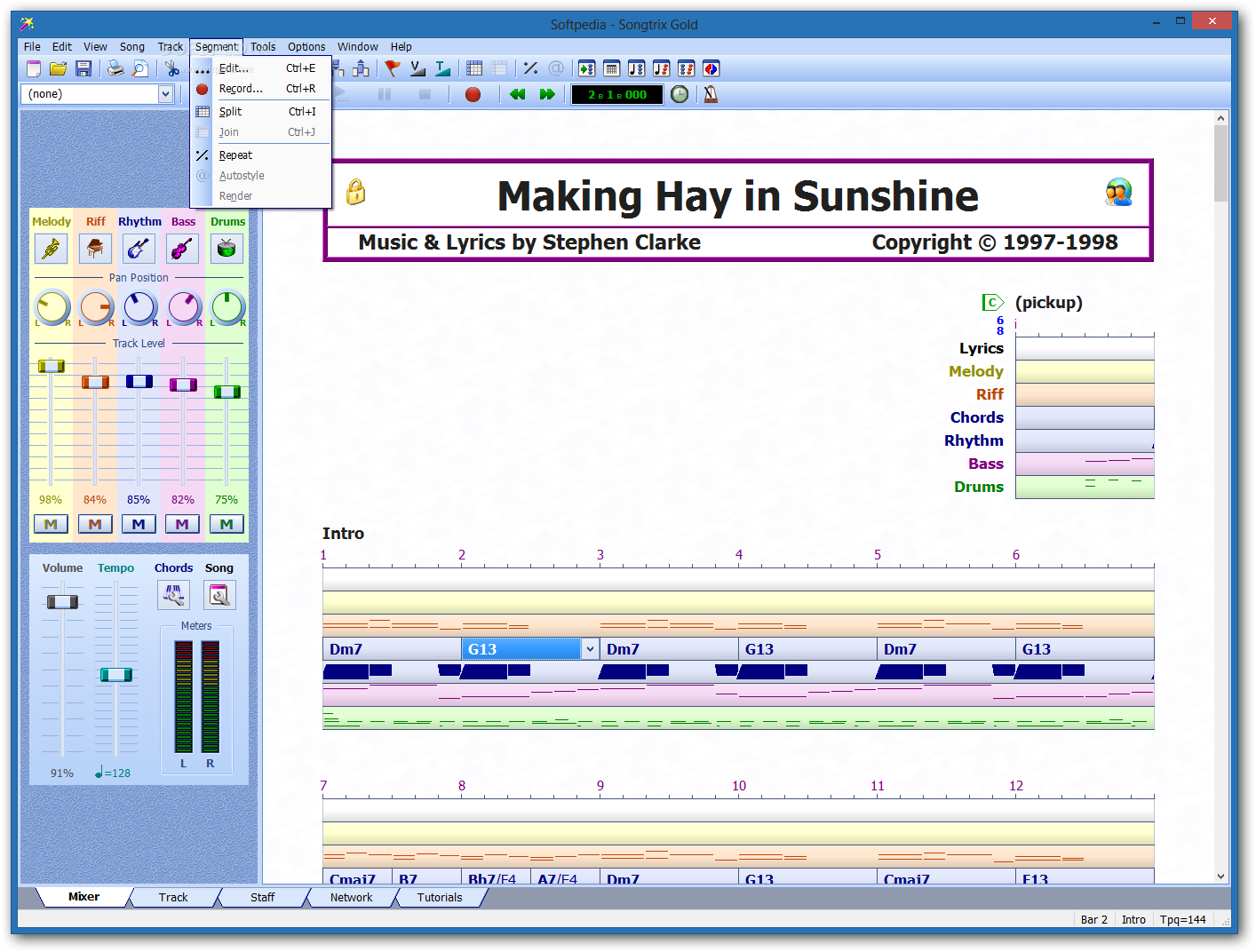Mute the Drums track
The image size is (1256, 952).
pyautogui.click(x=227, y=524)
